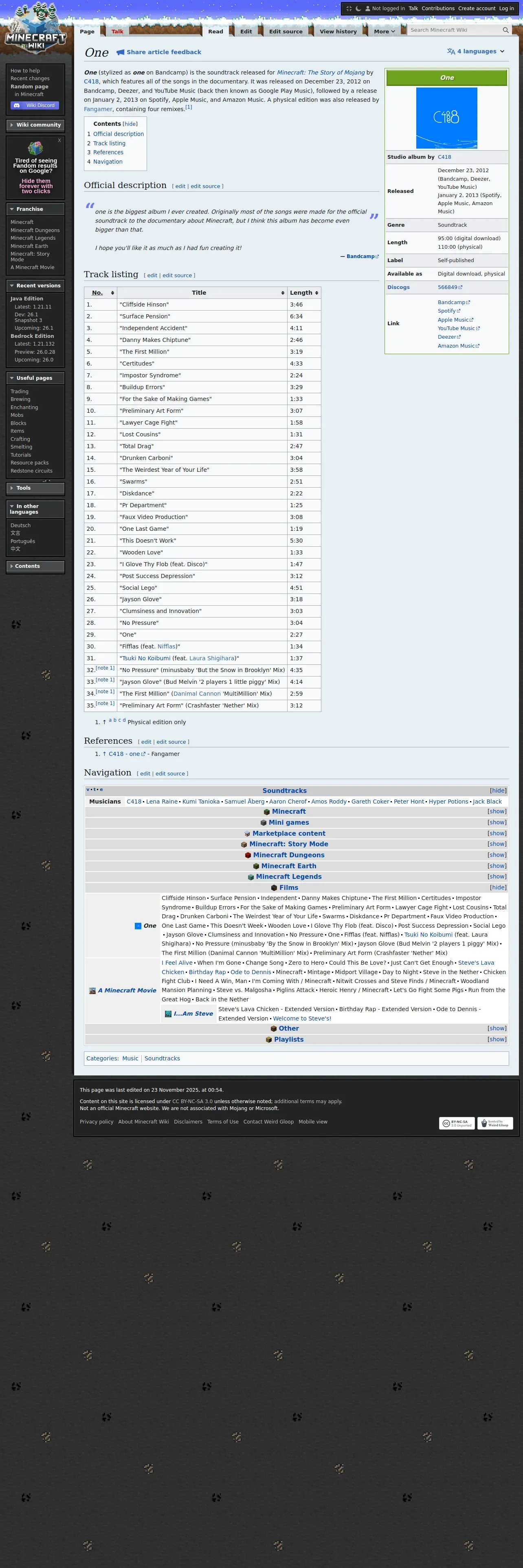Screen dimensions: 523x1568
Task: Click the gem icon in the sidebar ad
Action: coord(35,149)
